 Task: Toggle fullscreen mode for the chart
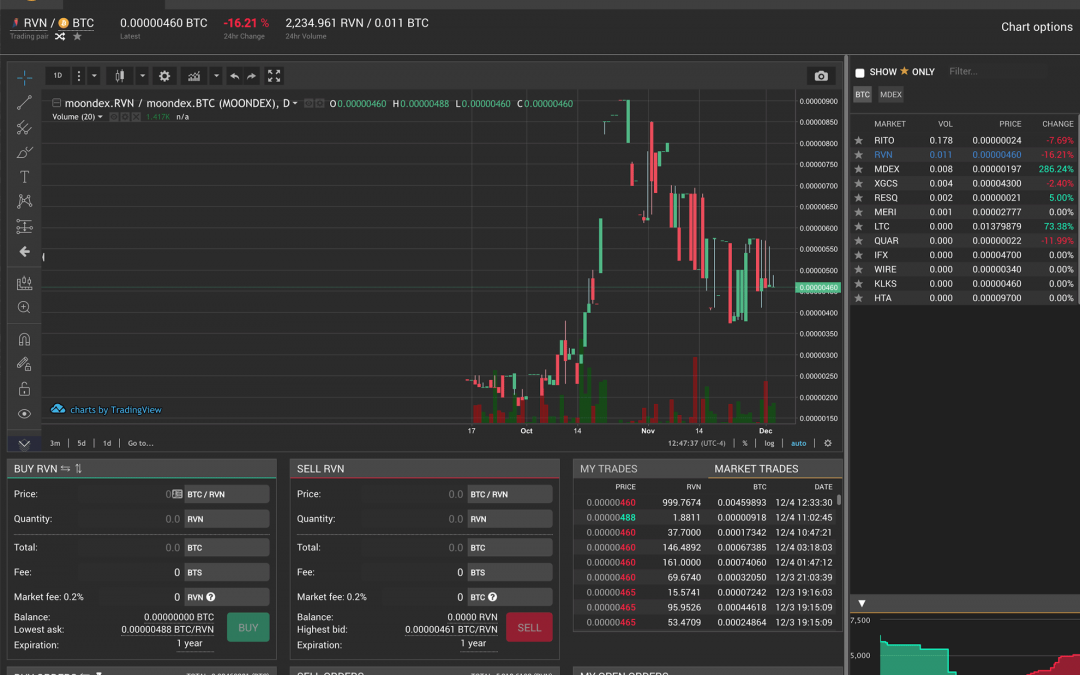point(274,76)
